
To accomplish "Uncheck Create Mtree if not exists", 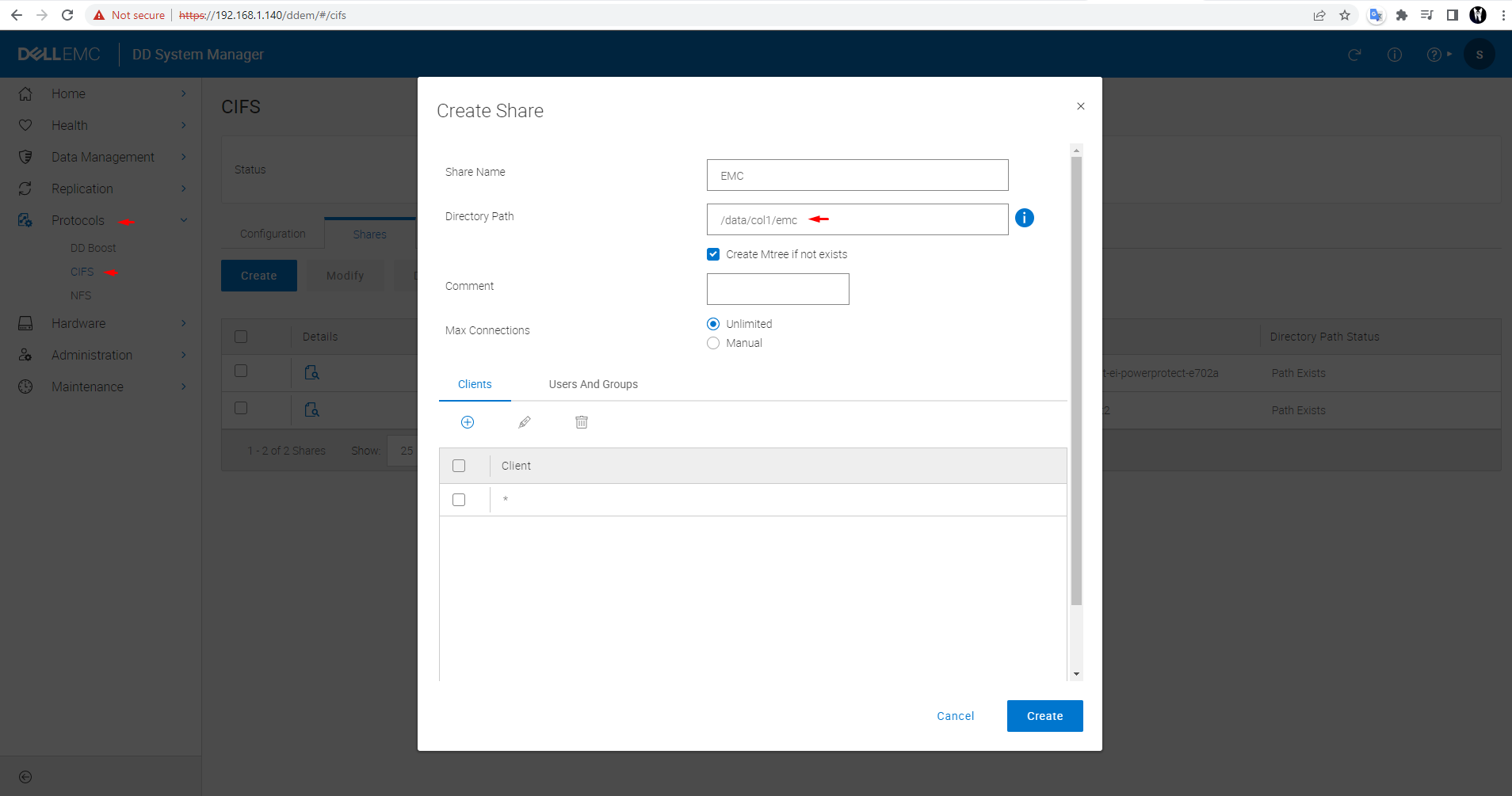I will (x=713, y=254).
